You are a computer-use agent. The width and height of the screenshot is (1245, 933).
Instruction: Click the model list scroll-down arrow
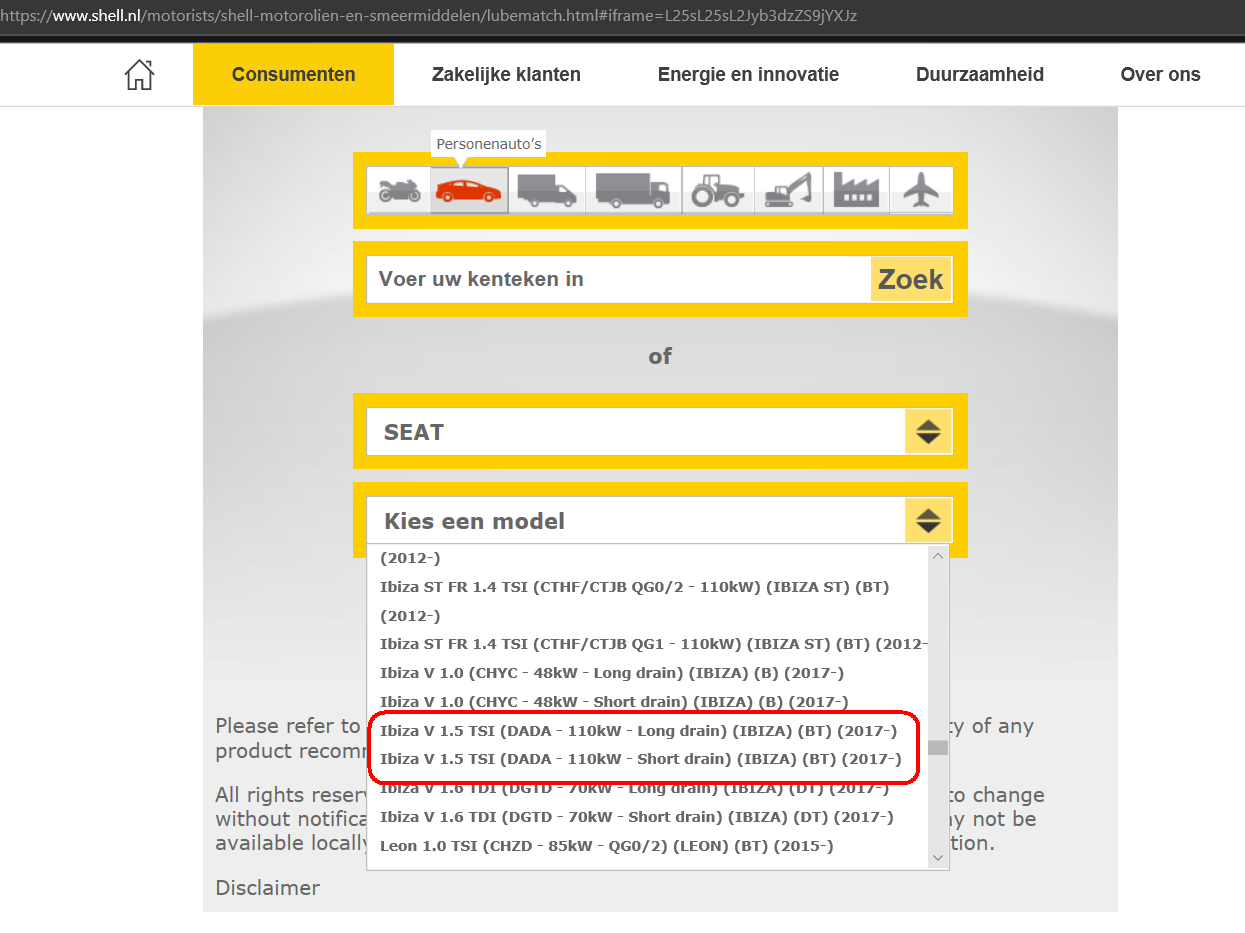pos(938,858)
